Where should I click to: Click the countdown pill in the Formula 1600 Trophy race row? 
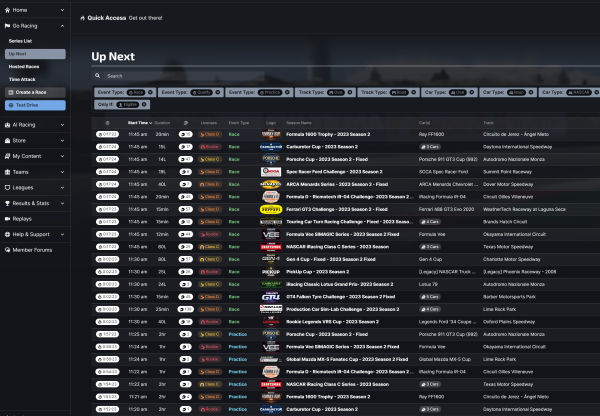point(107,134)
